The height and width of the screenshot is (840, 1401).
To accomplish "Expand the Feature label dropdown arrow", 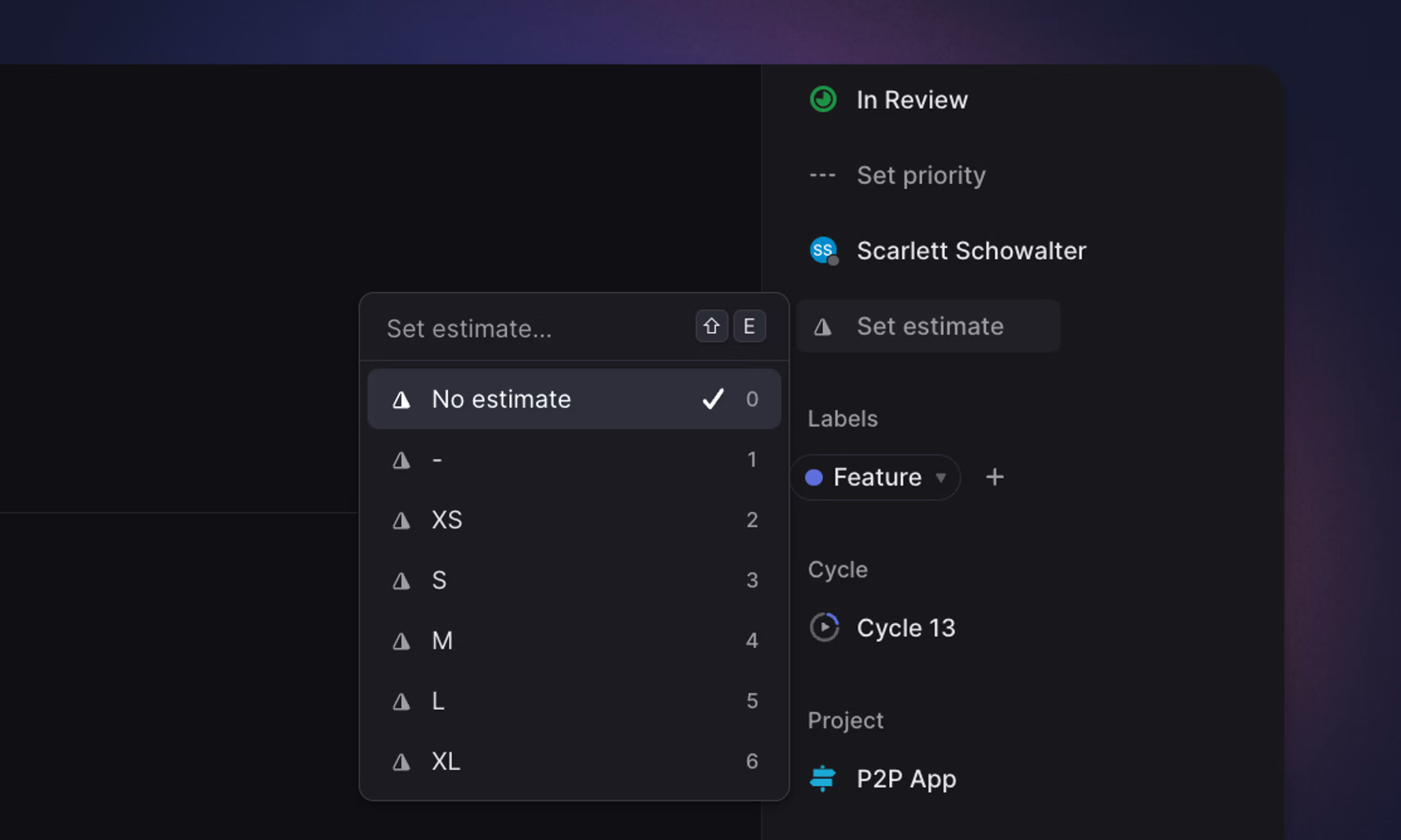I will 940,477.
